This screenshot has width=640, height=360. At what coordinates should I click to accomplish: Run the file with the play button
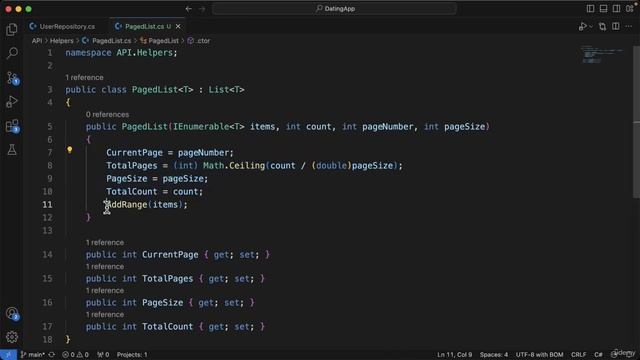(x=582, y=27)
